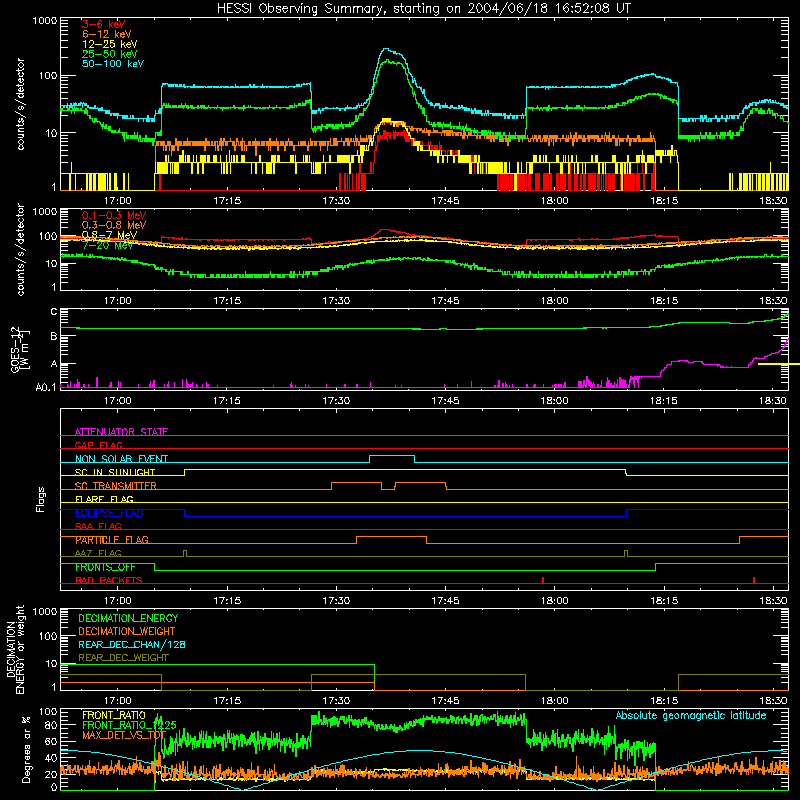The image size is (800, 800).
Task: Click the REAR_DEC_CHAN/128 legend label
Action: [132, 644]
